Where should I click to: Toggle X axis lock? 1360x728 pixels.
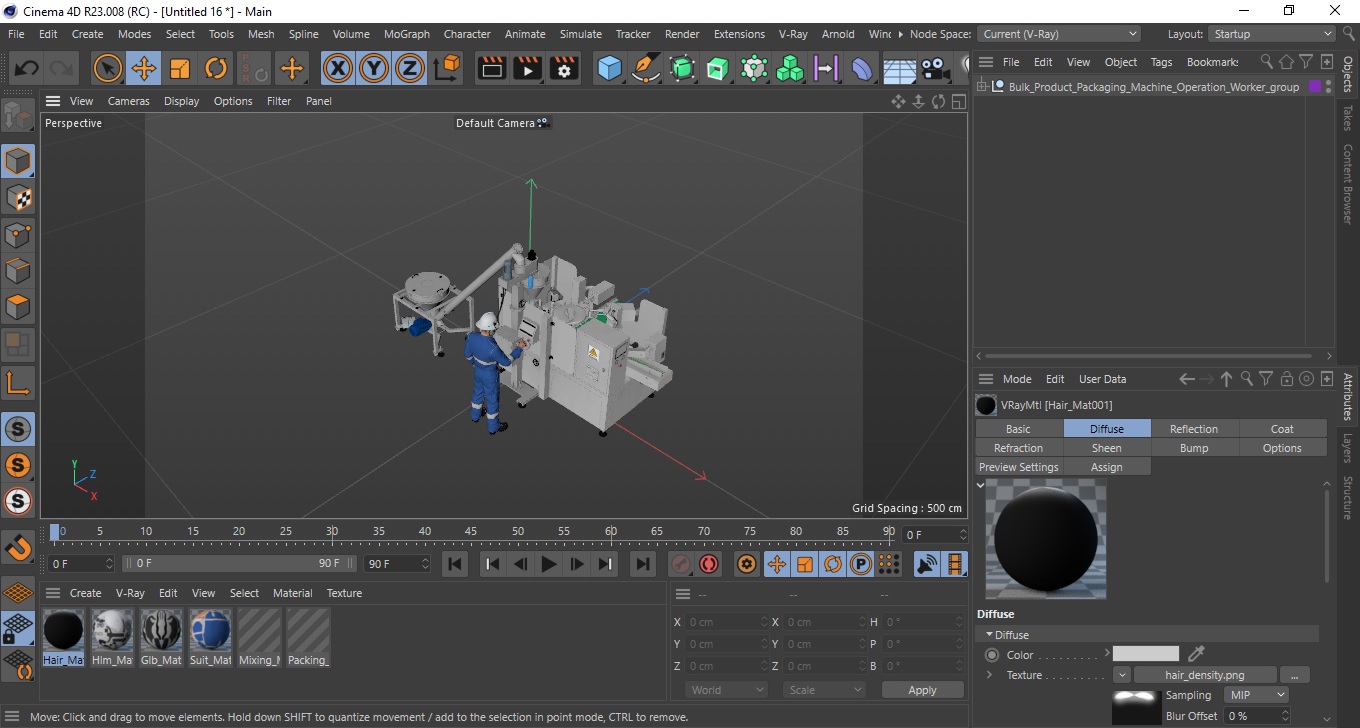point(338,68)
